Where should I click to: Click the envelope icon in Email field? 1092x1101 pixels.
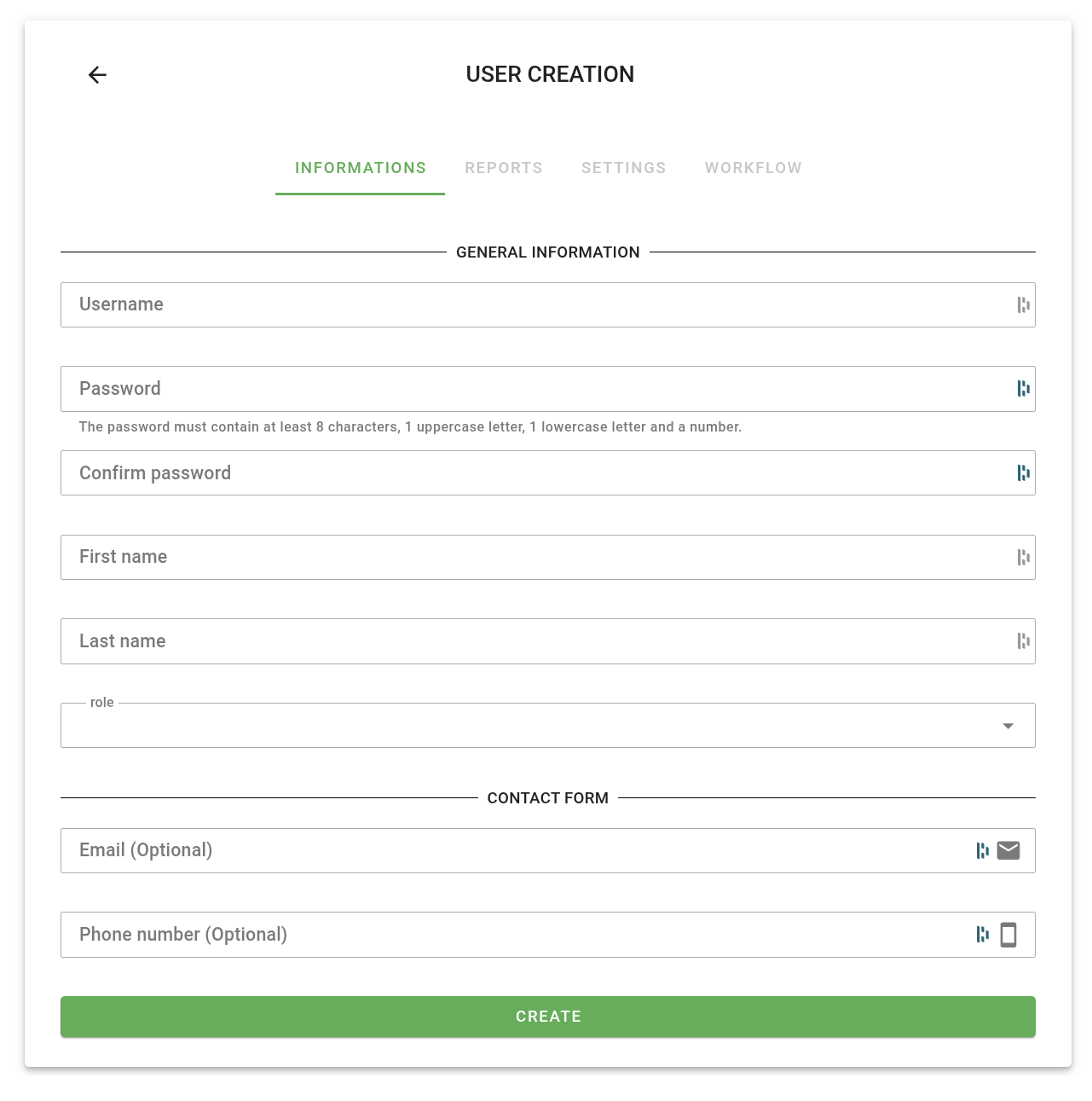point(1008,850)
